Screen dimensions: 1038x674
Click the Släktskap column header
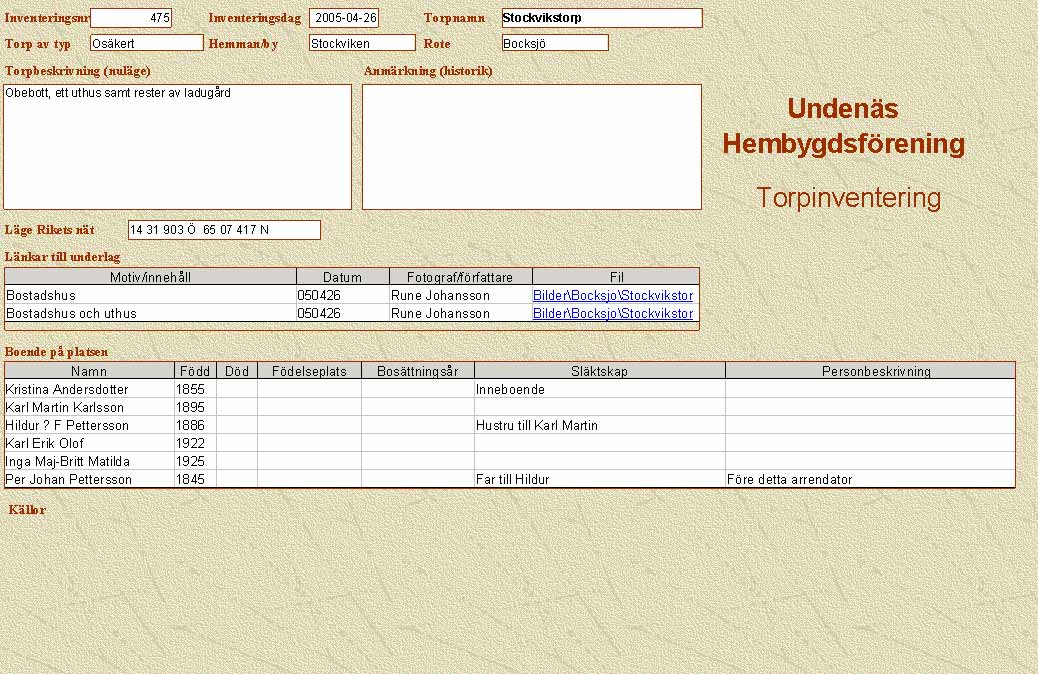pos(599,371)
